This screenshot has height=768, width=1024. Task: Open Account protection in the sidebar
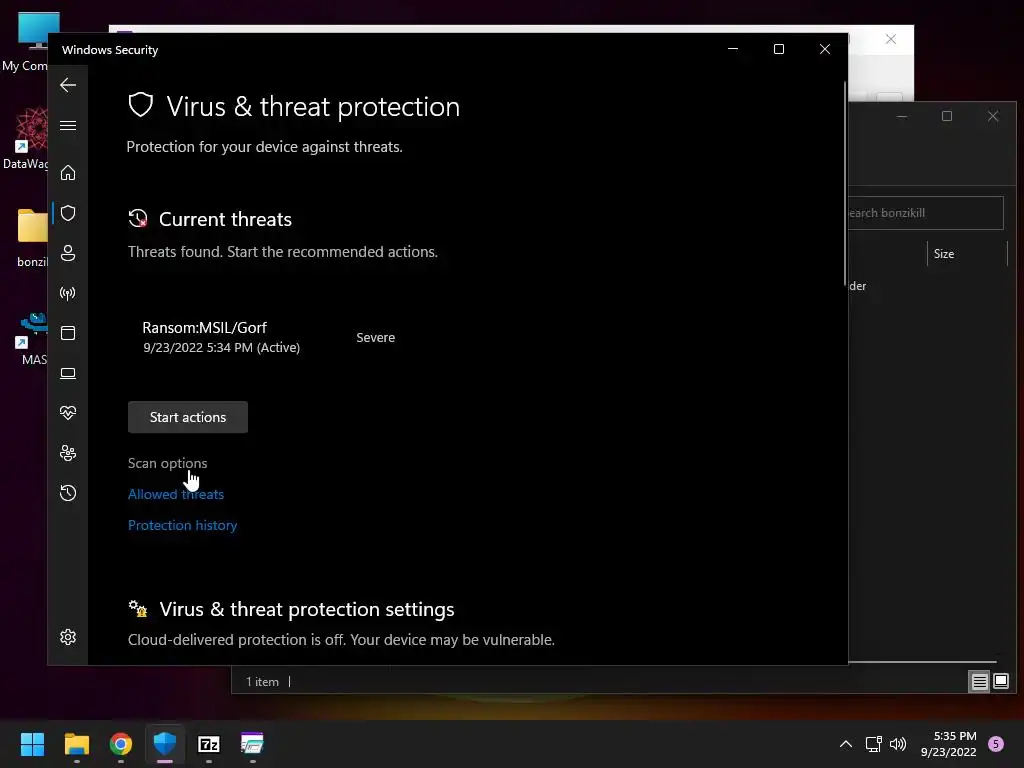[x=68, y=253]
